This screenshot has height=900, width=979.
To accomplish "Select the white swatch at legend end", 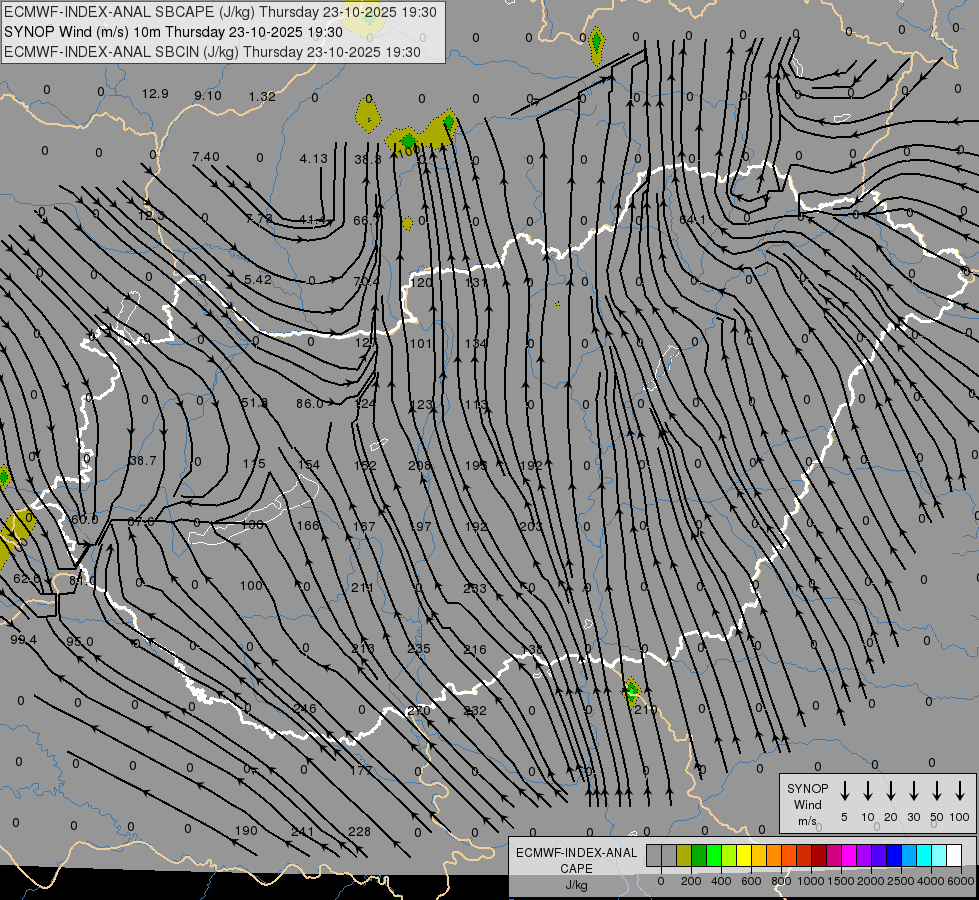I will click(954, 855).
